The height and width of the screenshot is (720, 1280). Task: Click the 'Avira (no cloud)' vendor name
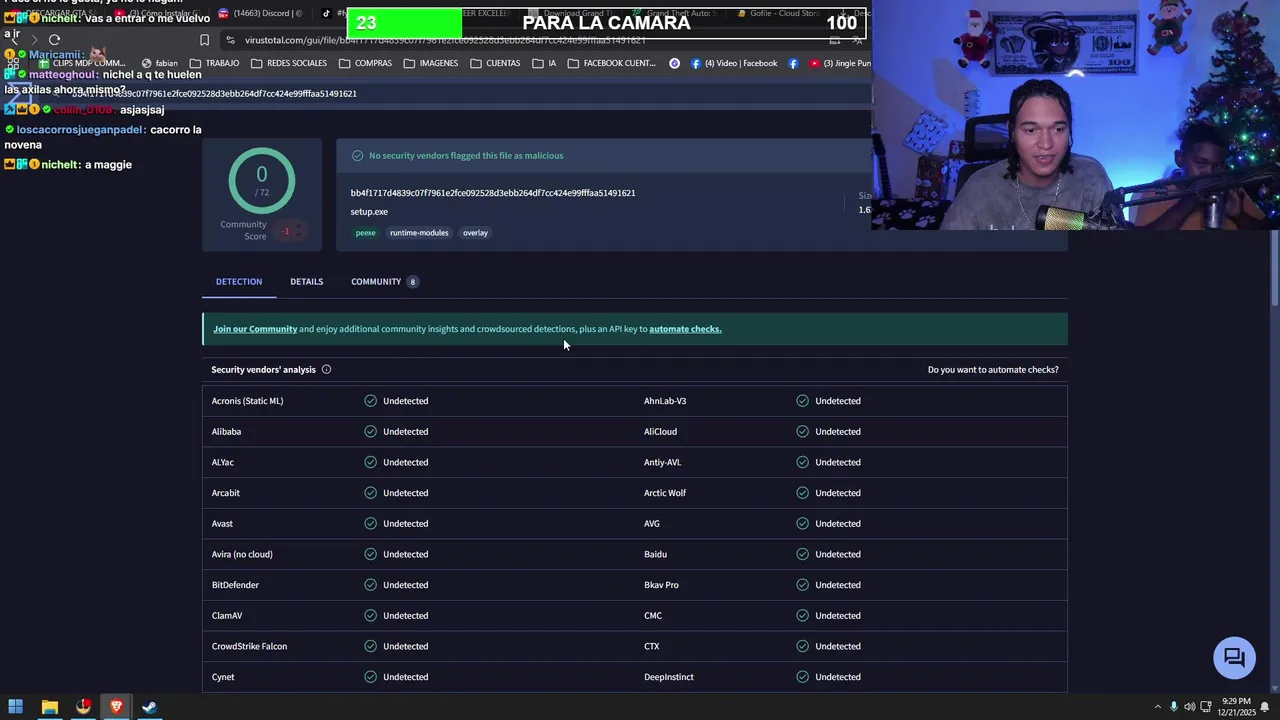tap(242, 554)
